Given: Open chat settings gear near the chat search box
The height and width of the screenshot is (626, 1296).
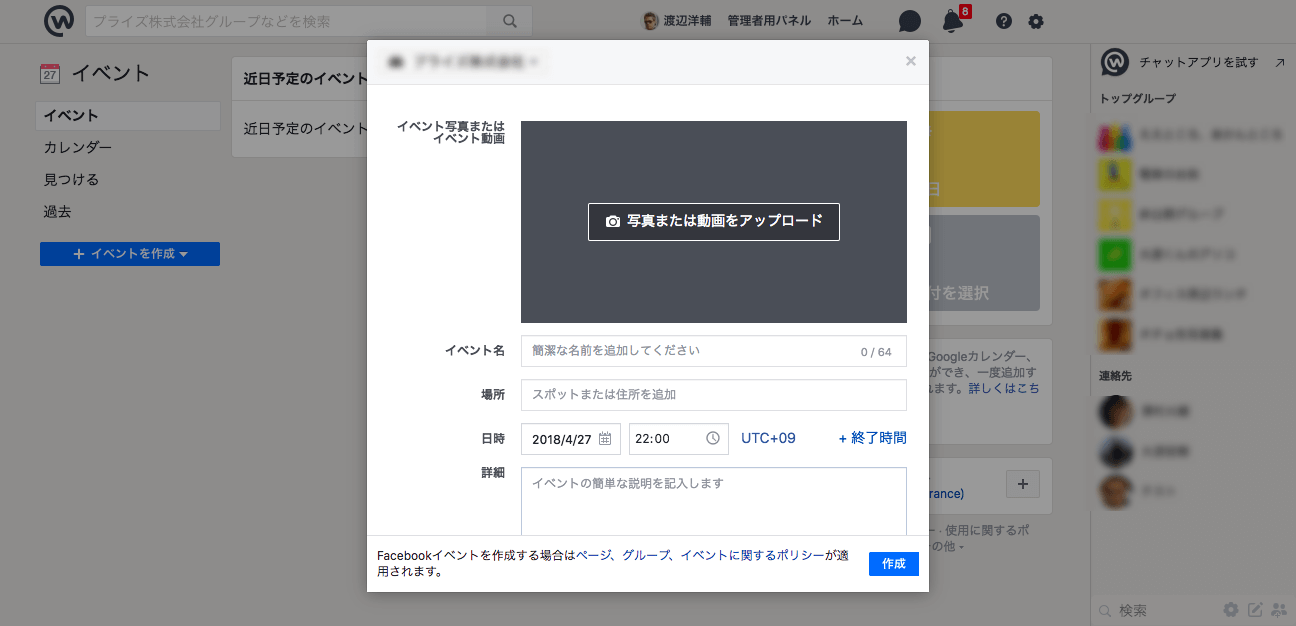Looking at the screenshot, I should (1231, 609).
